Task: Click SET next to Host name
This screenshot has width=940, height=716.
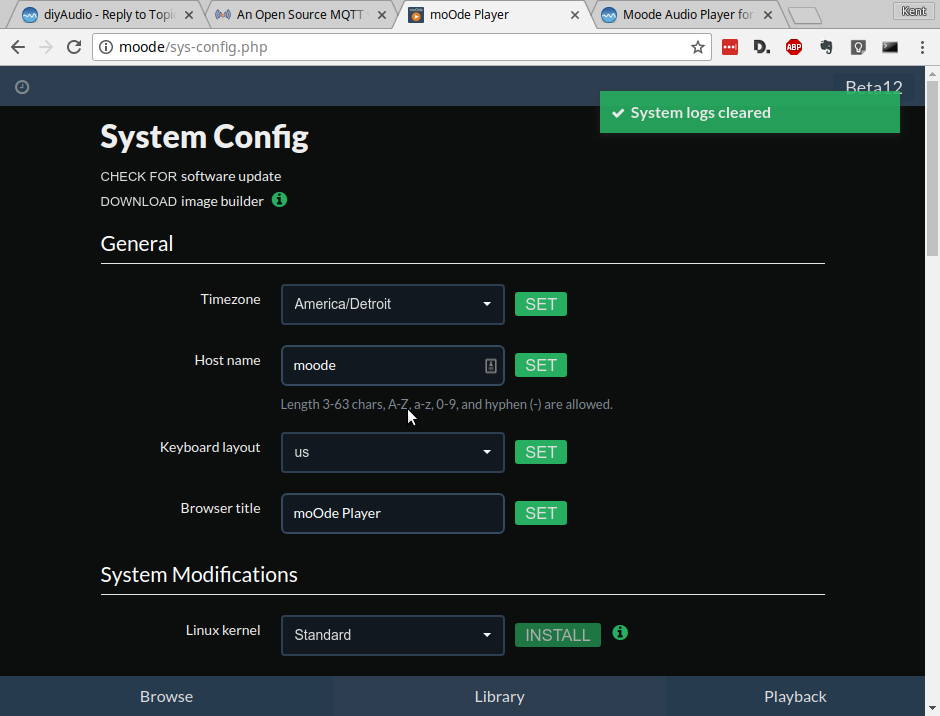Action: click(541, 365)
